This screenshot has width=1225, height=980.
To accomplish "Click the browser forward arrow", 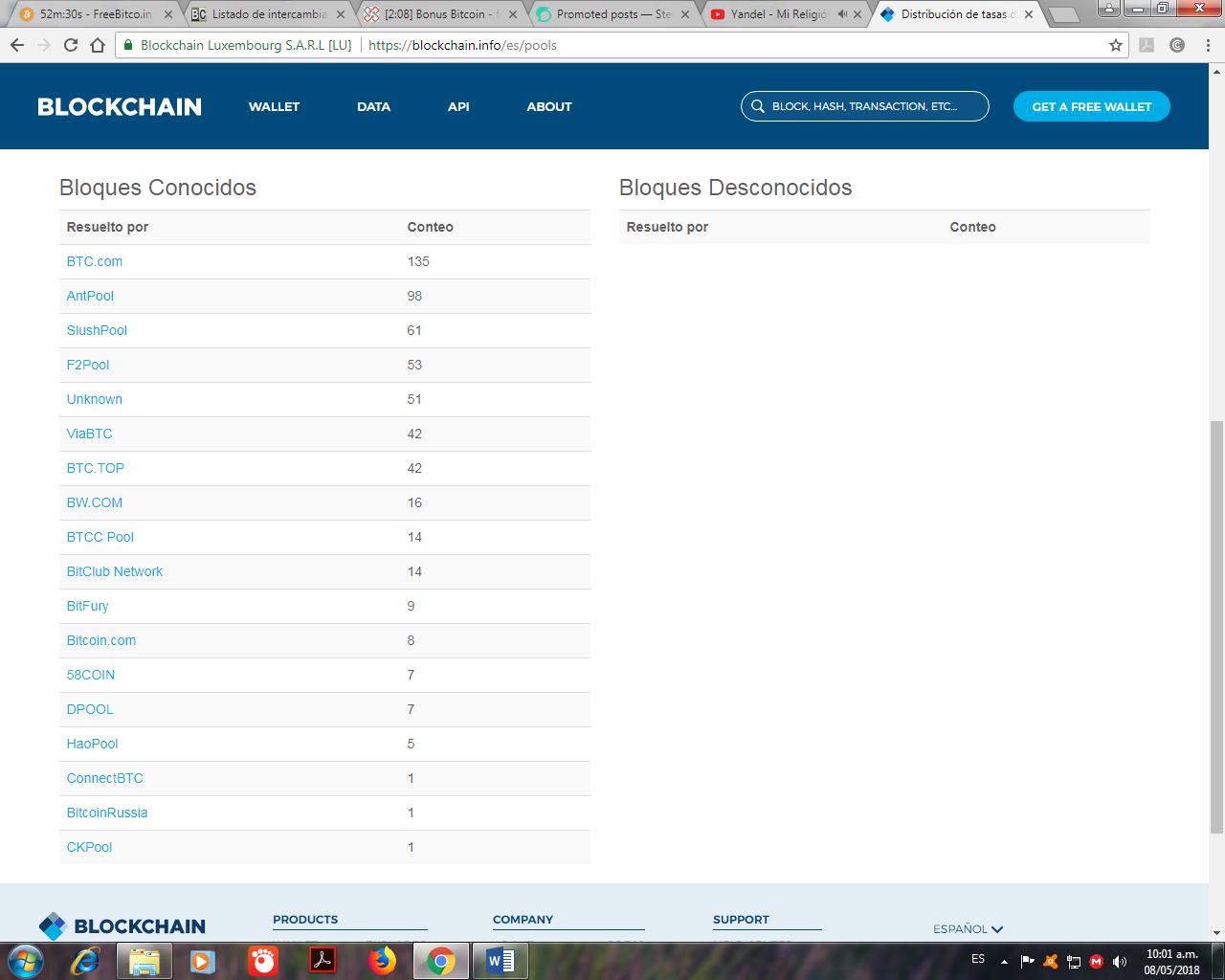I will tap(44, 45).
